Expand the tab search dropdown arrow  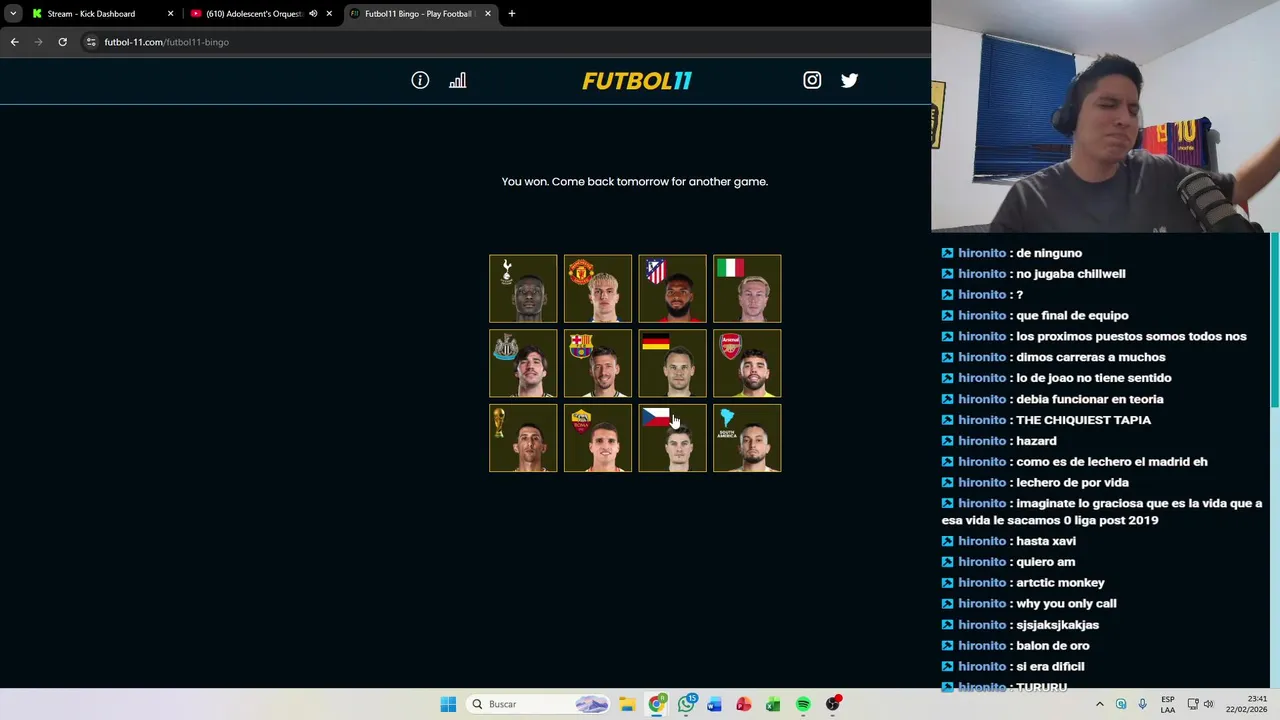(13, 14)
